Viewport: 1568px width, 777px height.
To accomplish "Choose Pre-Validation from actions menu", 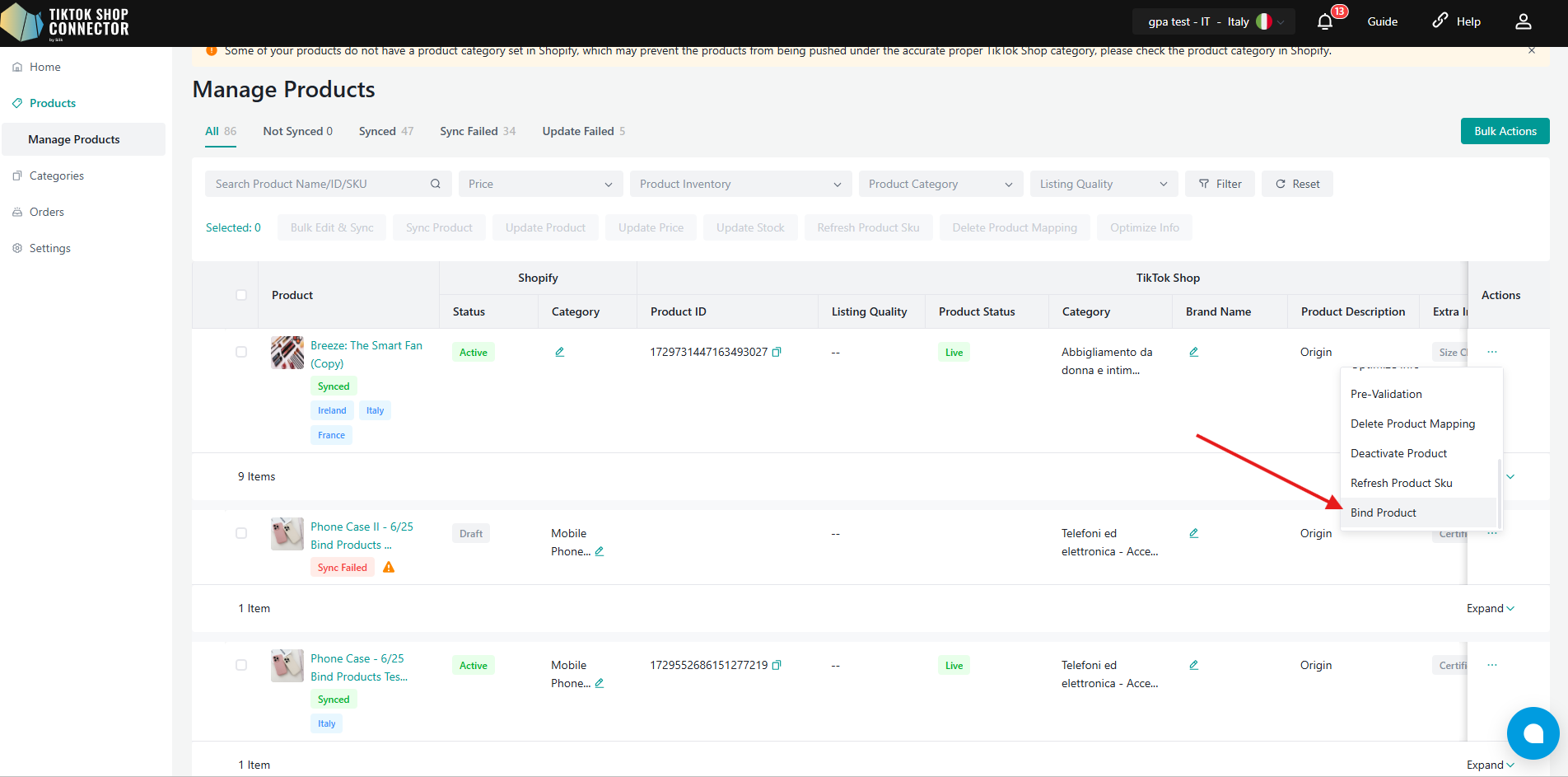I will coord(1419,394).
